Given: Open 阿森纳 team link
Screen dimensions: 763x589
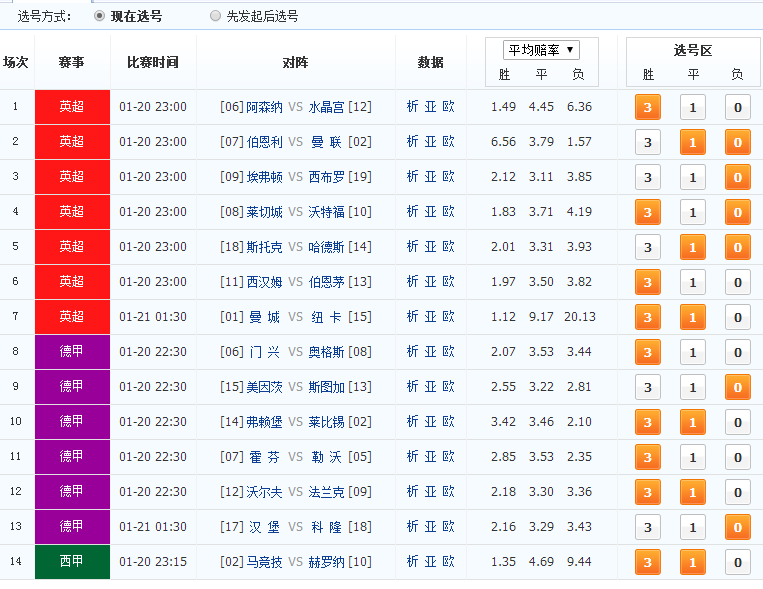Looking at the screenshot, I should tap(264, 107).
